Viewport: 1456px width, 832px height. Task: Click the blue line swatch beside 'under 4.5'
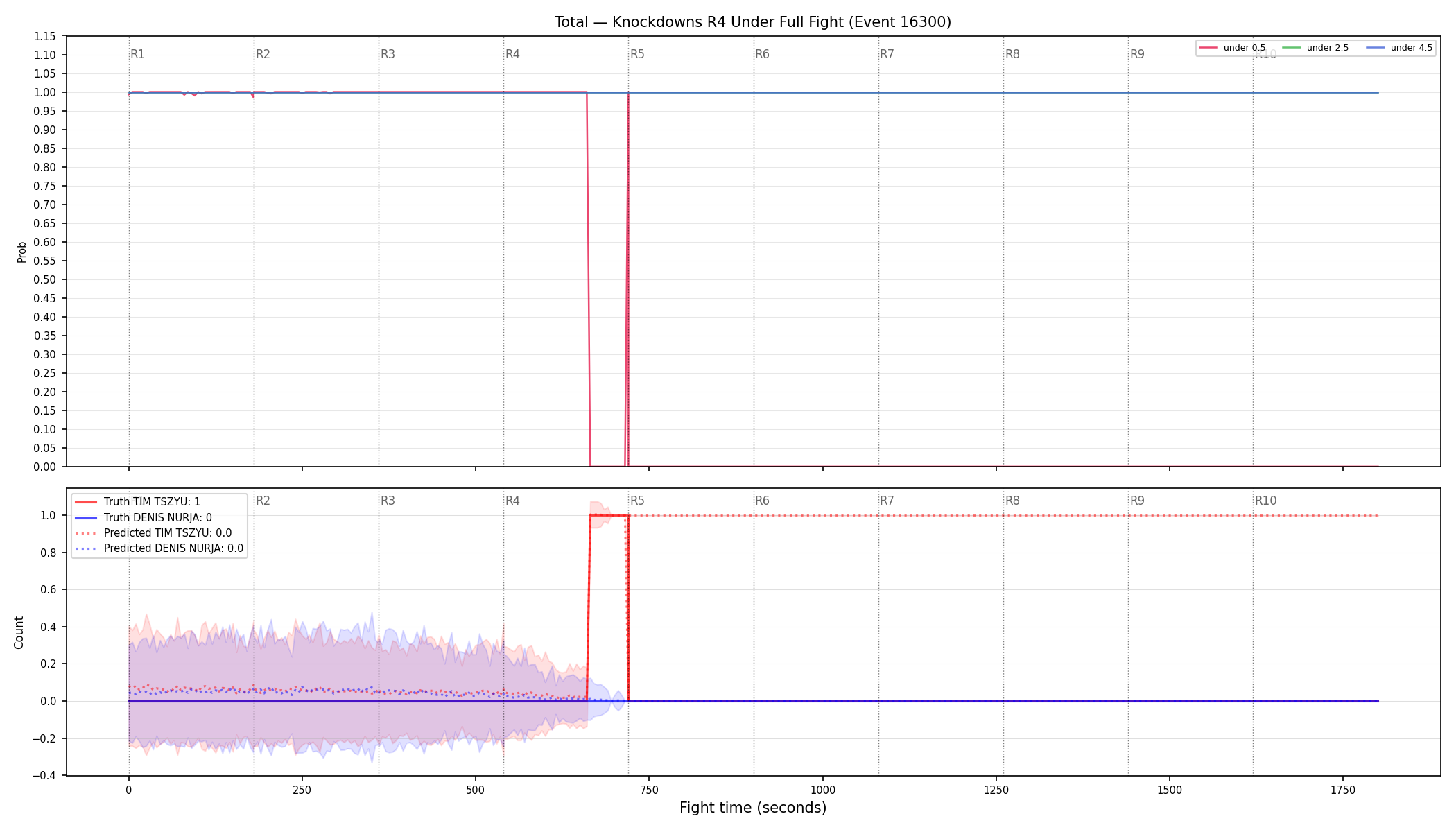[1376, 48]
